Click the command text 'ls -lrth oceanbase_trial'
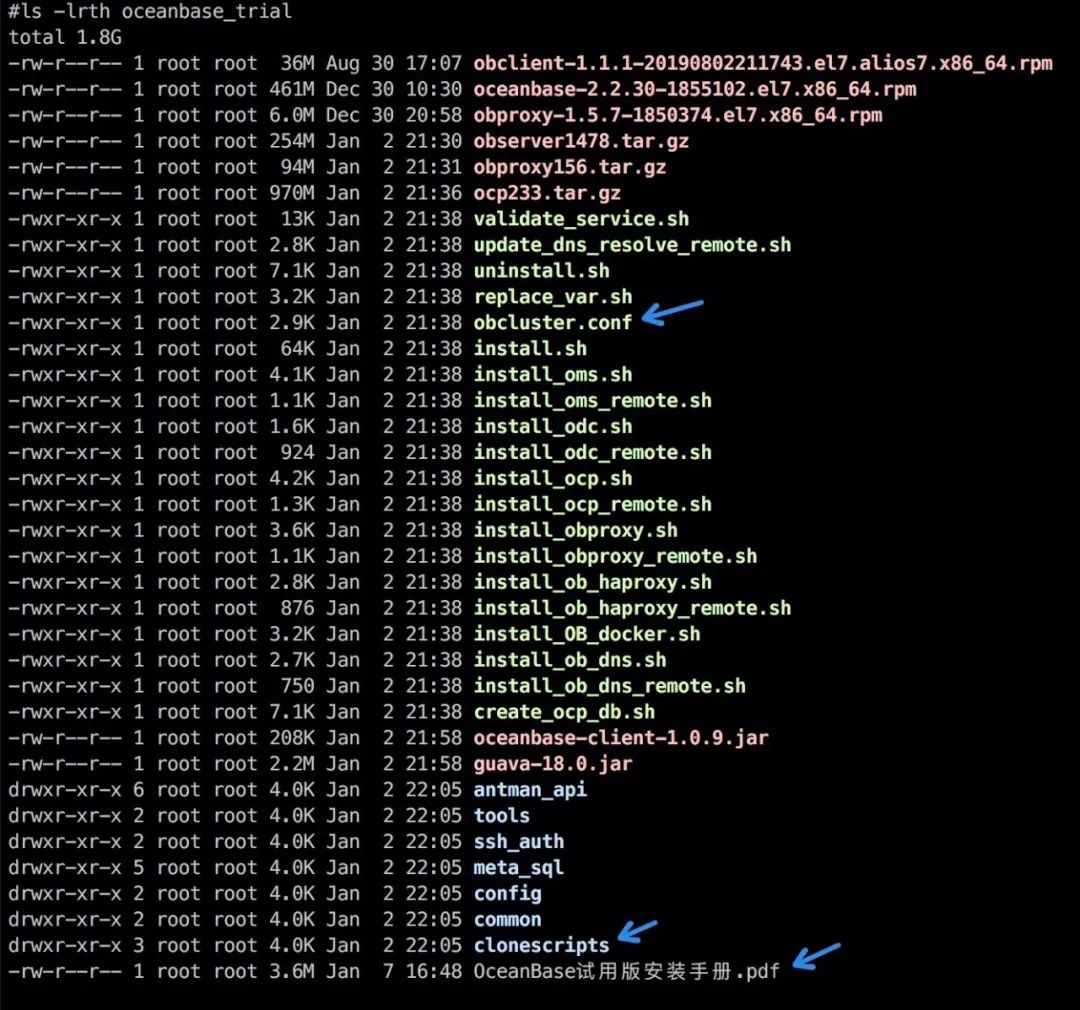This screenshot has height=1010, width=1080. pyautogui.click(x=158, y=12)
